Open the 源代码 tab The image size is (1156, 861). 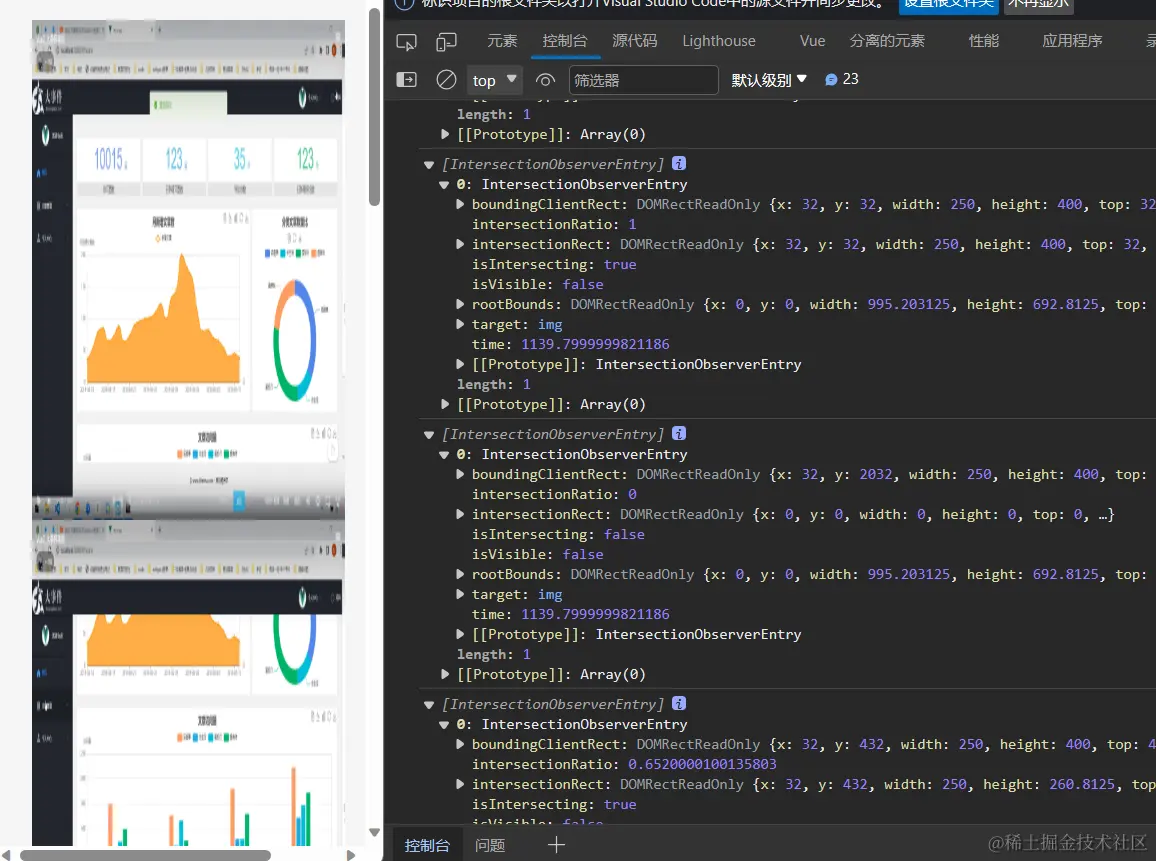635,41
